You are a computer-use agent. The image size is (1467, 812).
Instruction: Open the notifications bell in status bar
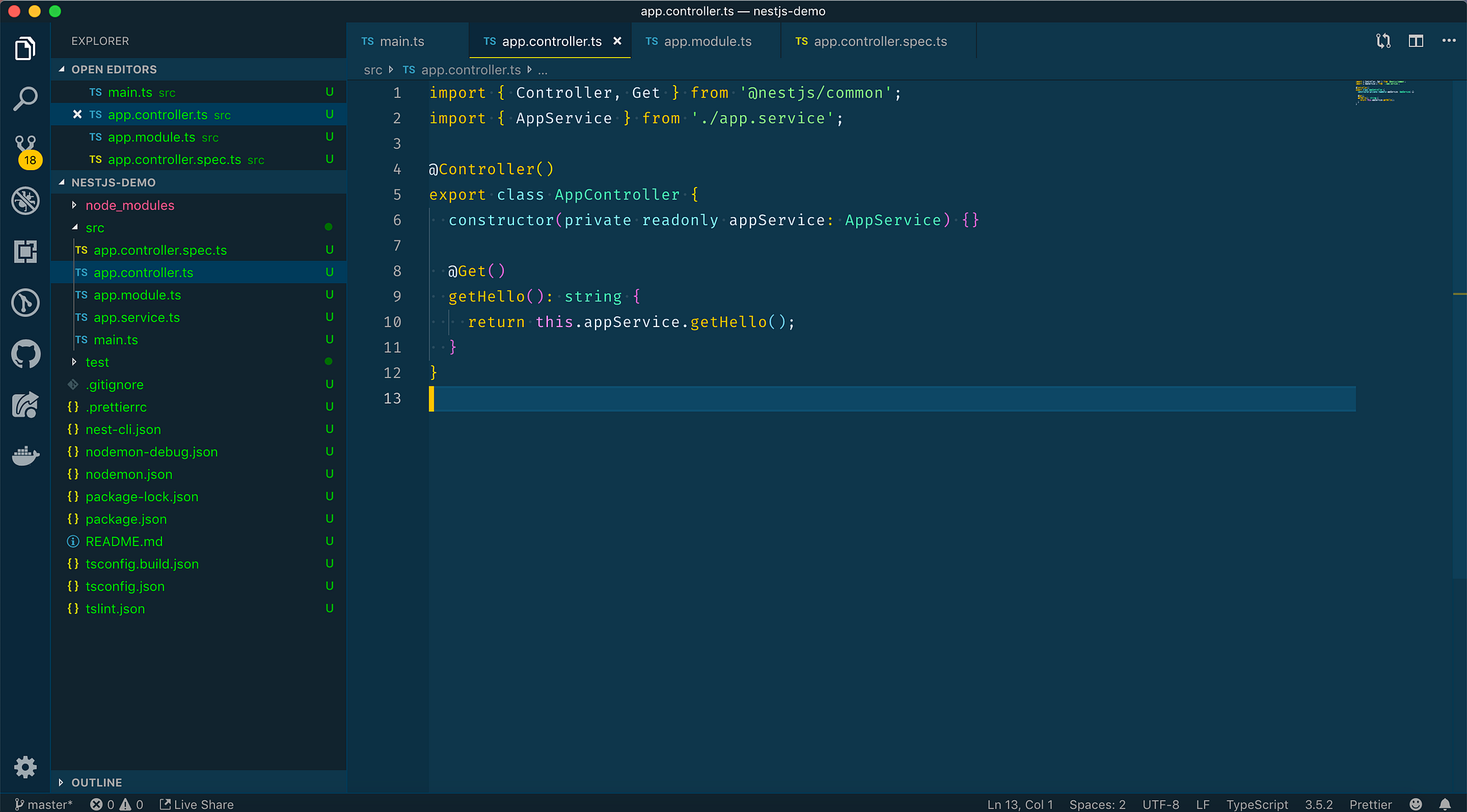[x=1444, y=804]
